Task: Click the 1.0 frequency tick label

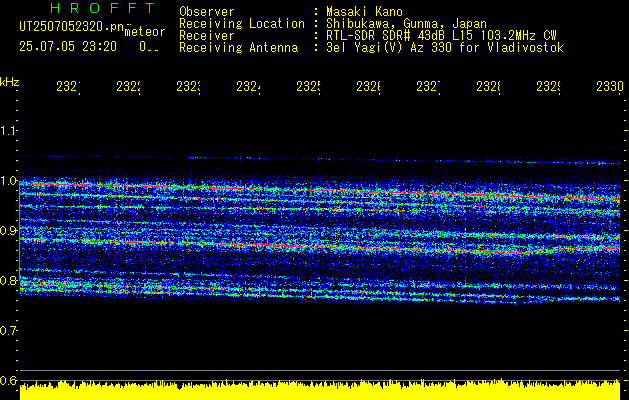Action: coord(8,181)
